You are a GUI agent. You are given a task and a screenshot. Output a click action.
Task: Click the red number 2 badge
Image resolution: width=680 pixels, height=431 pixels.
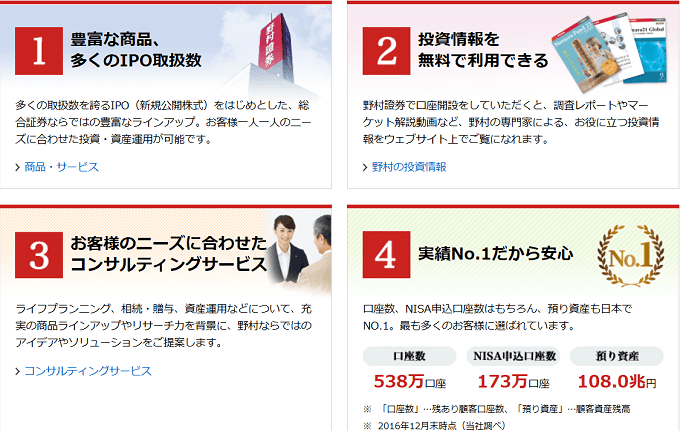coord(386,51)
